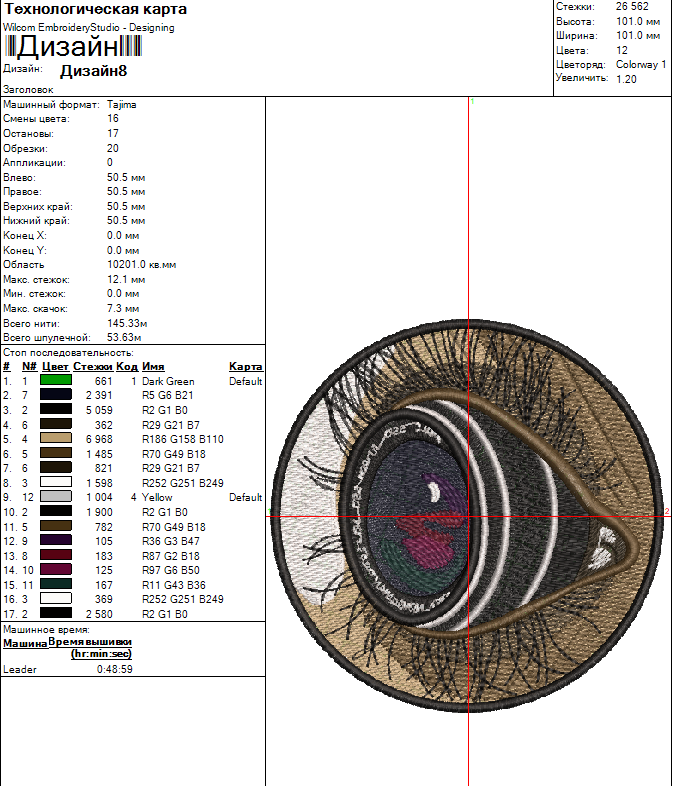Click the 'Технологическая карта' title
This screenshot has height=786, width=674.
point(96,9)
